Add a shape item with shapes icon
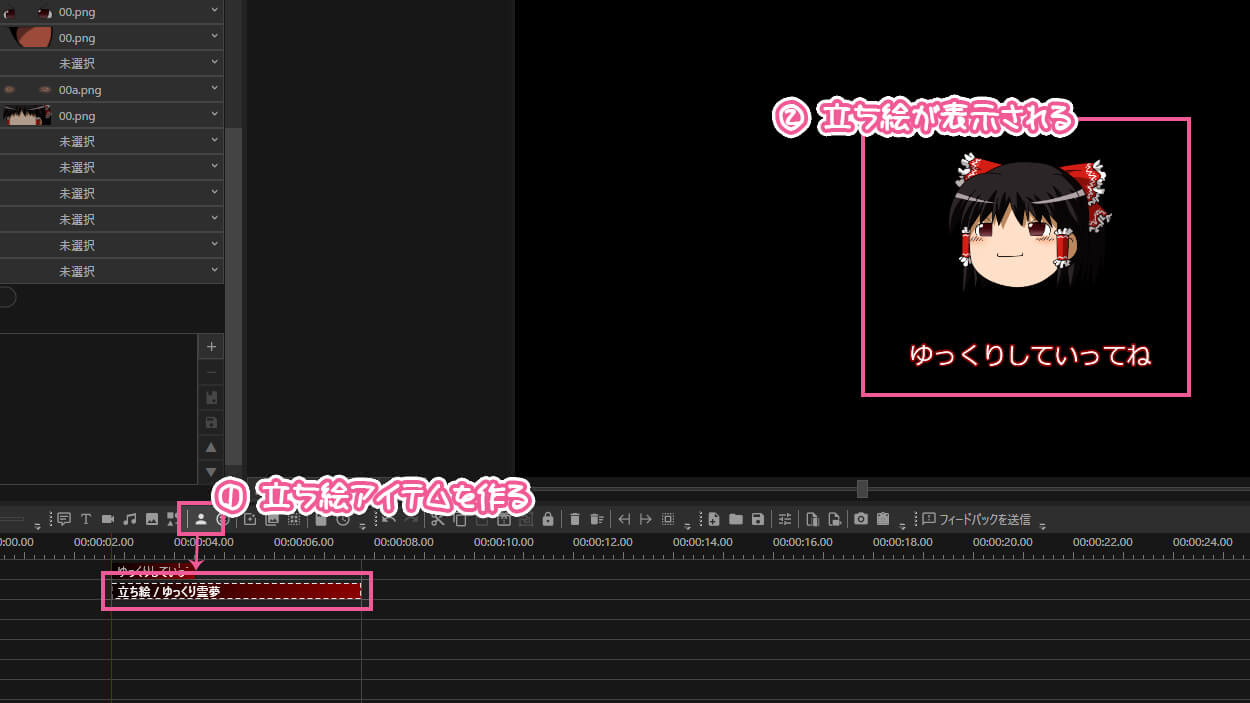1250x703 pixels. coord(174,519)
